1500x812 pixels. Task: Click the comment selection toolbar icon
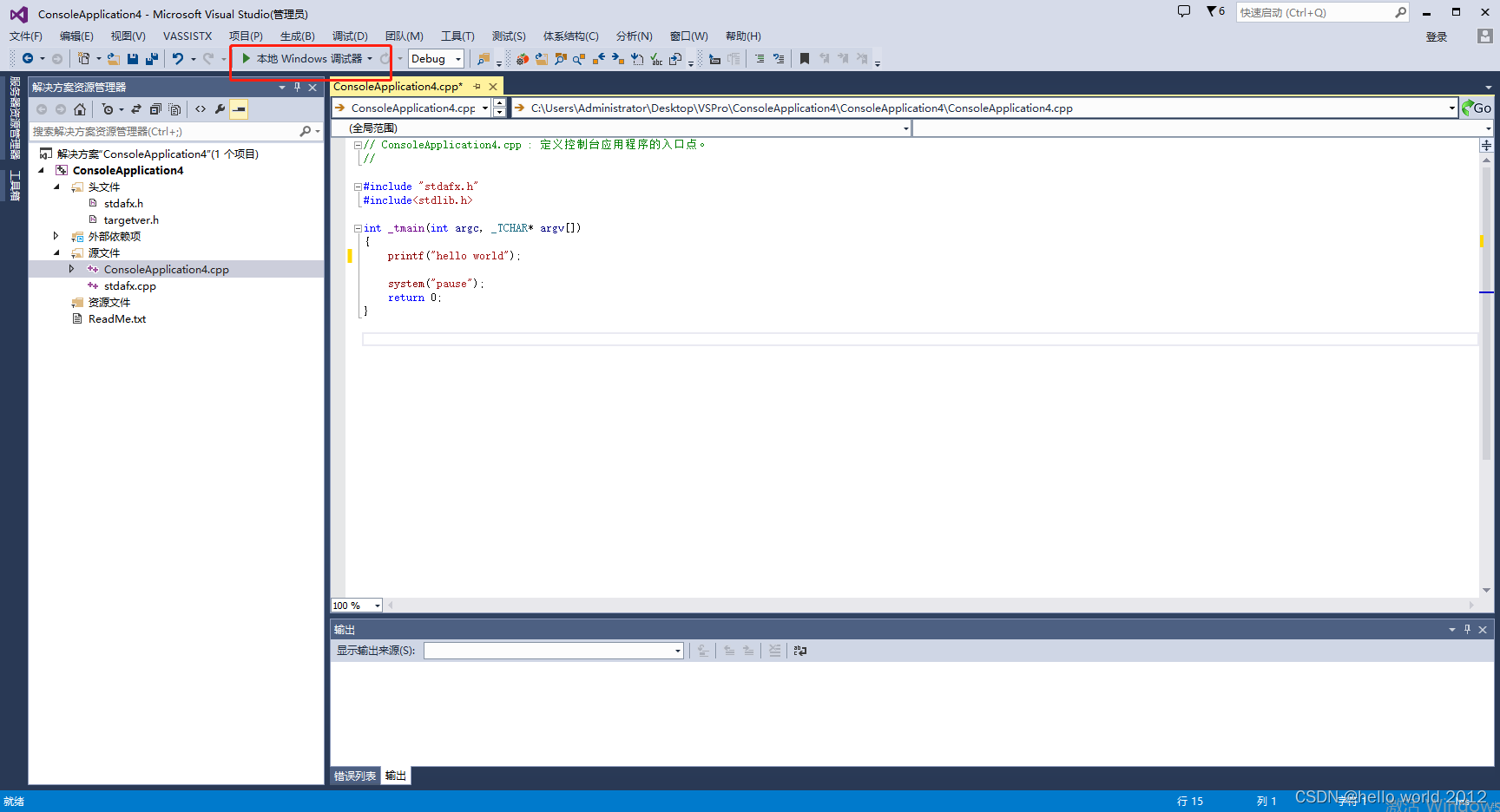click(760, 59)
